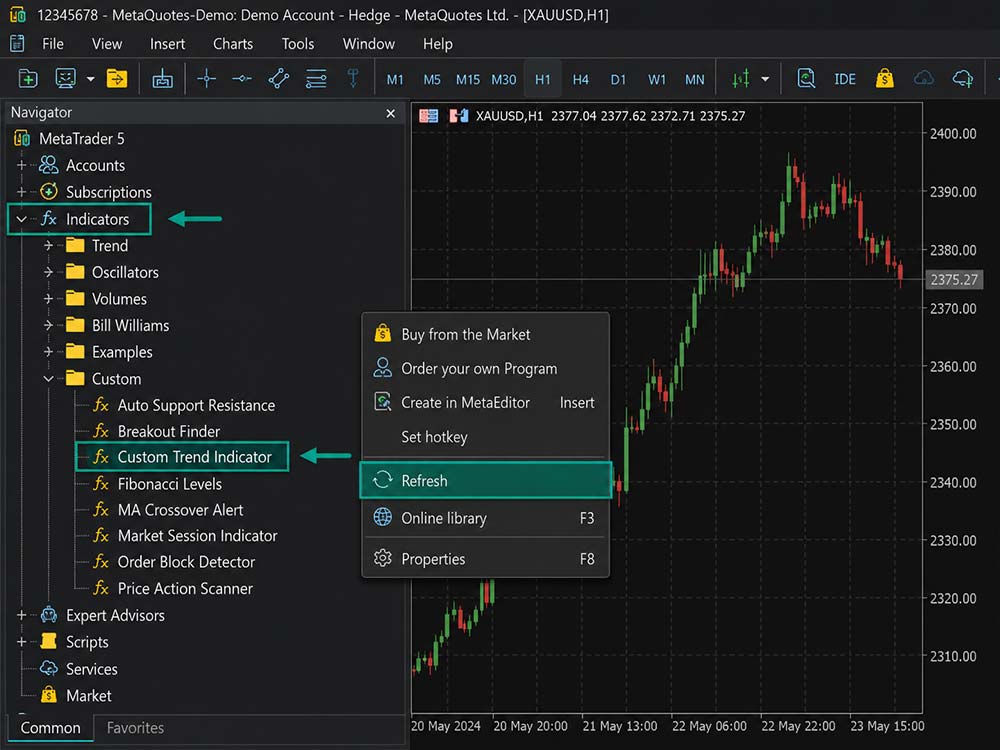The height and width of the screenshot is (750, 1000).
Task: Open the Profiles monitor toolbar icon
Action: [65, 78]
